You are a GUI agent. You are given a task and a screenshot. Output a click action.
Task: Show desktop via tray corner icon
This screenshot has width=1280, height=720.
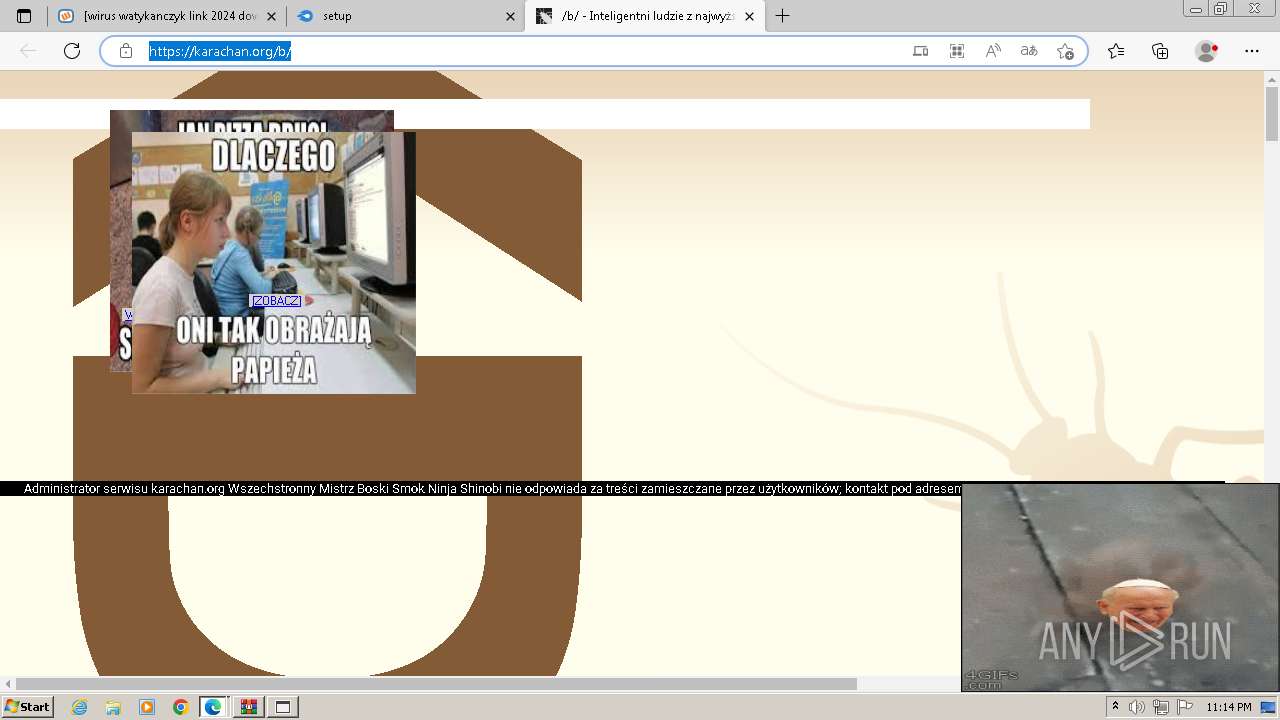[x=1269, y=707]
